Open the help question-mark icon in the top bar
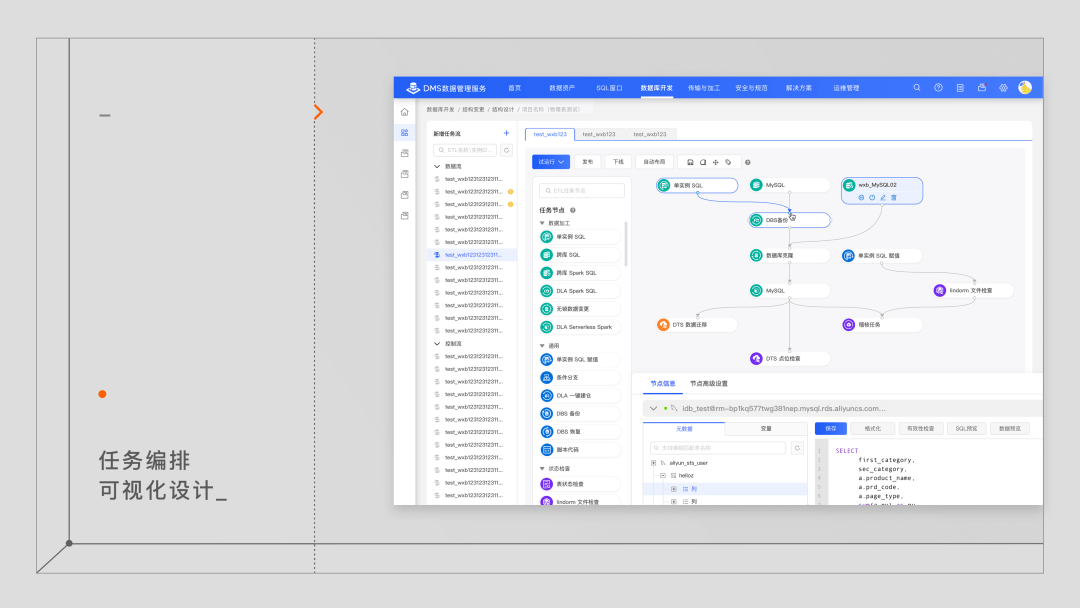The image size is (1080, 608). (x=938, y=88)
